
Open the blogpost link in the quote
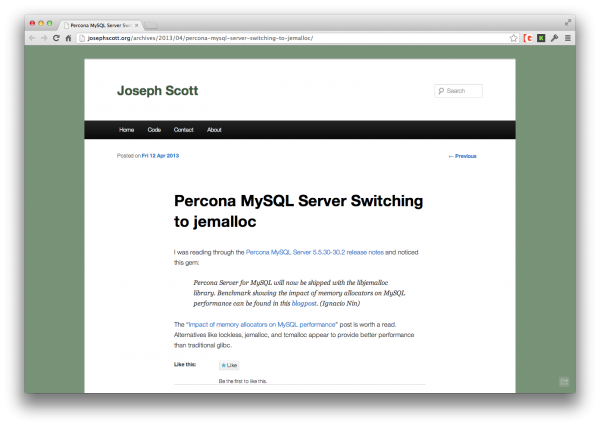click(x=304, y=303)
